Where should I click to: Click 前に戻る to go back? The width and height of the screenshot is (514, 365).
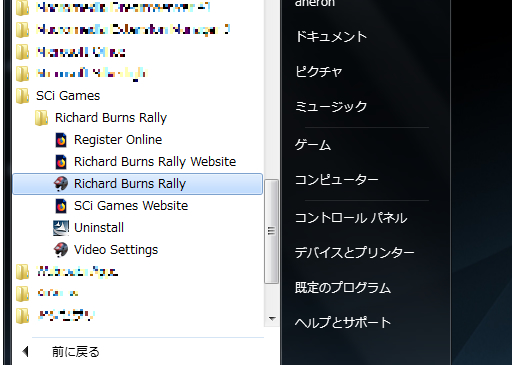click(76, 352)
